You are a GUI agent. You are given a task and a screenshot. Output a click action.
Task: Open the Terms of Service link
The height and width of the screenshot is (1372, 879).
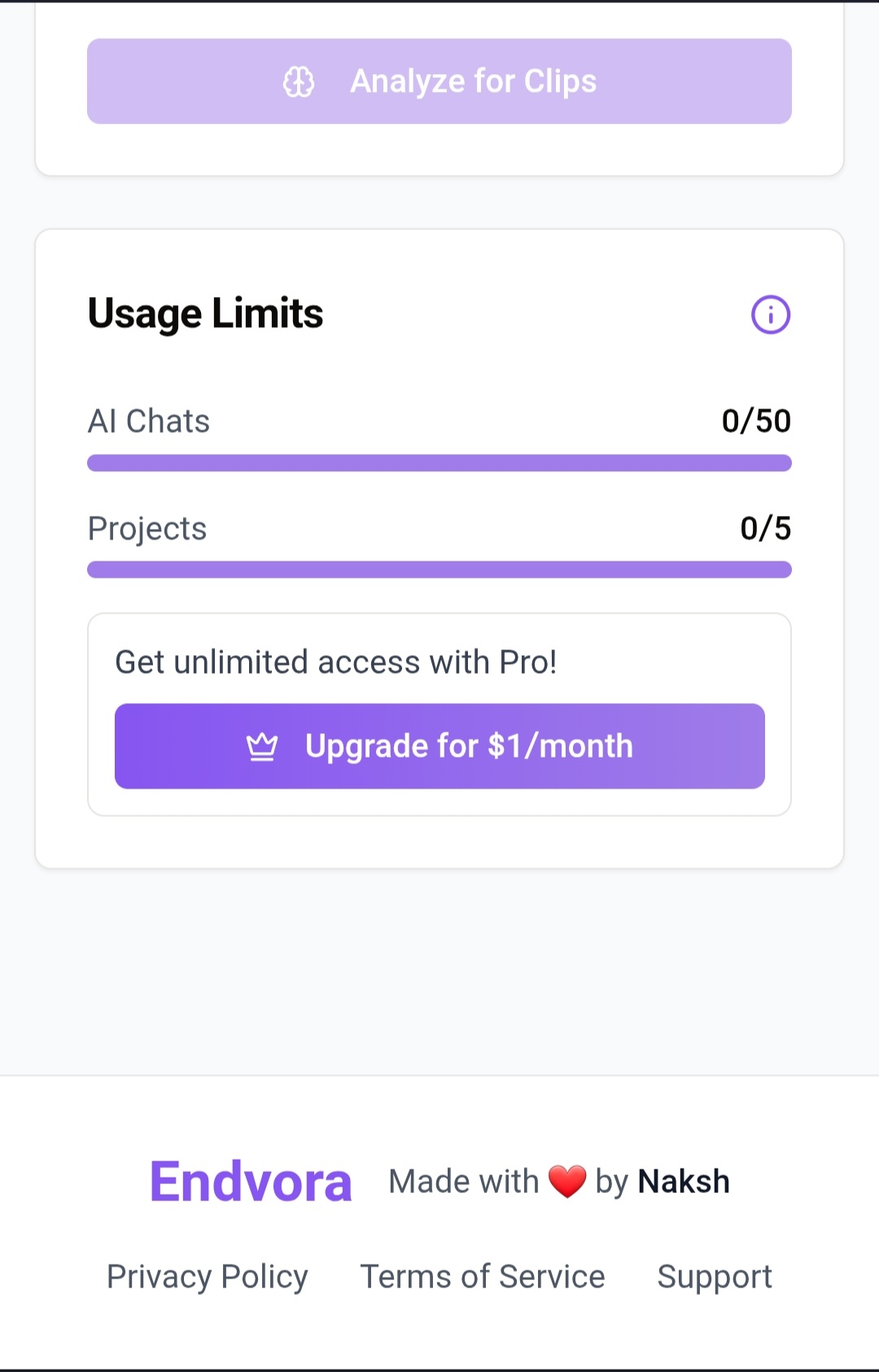tap(483, 1277)
